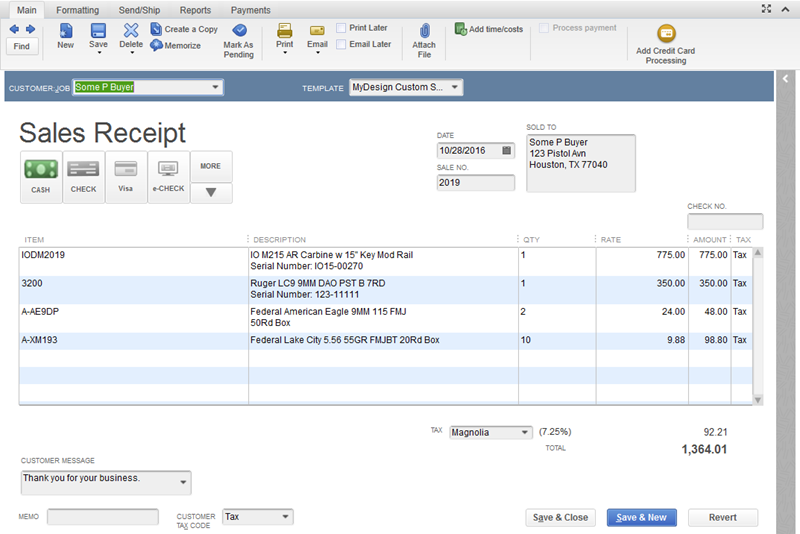The height and width of the screenshot is (534, 800).
Task: Open the Magnolia tax dropdown
Action: click(524, 433)
